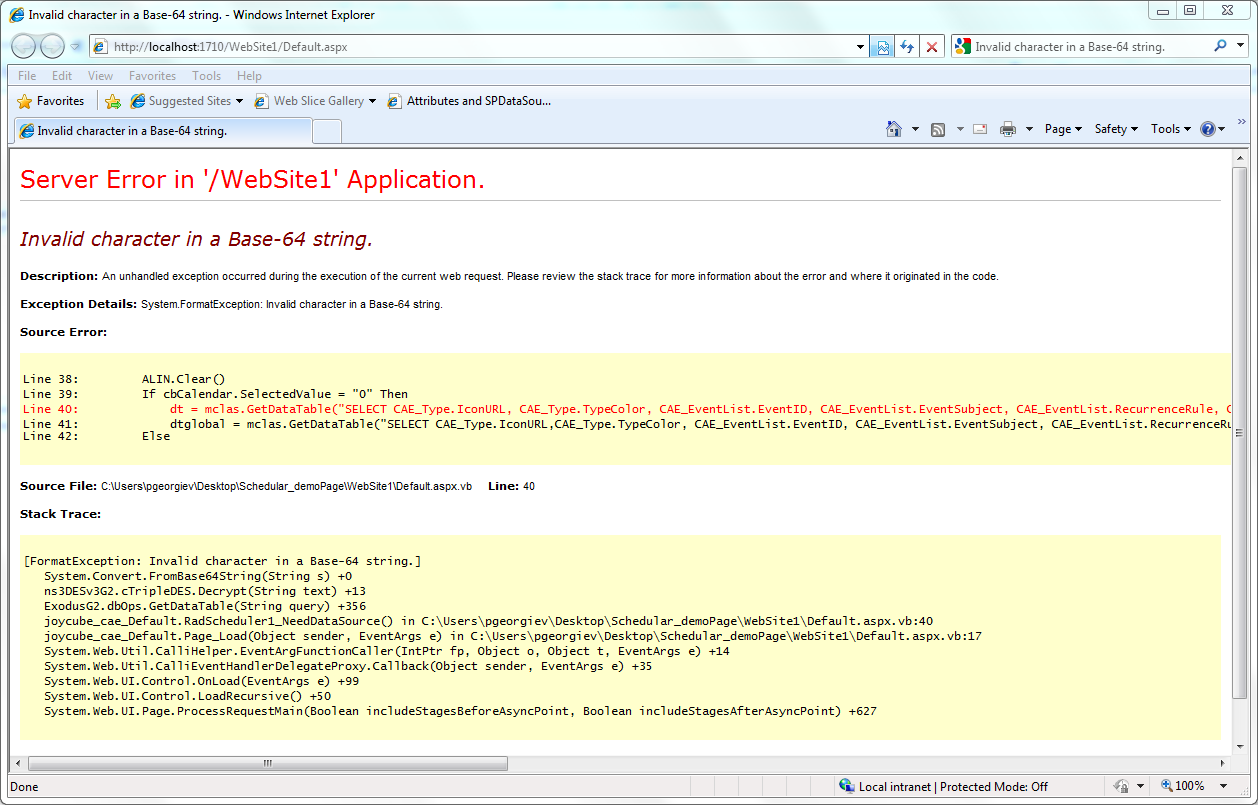Click the zoom magnifier icon
1258x805 pixels.
[1166, 786]
